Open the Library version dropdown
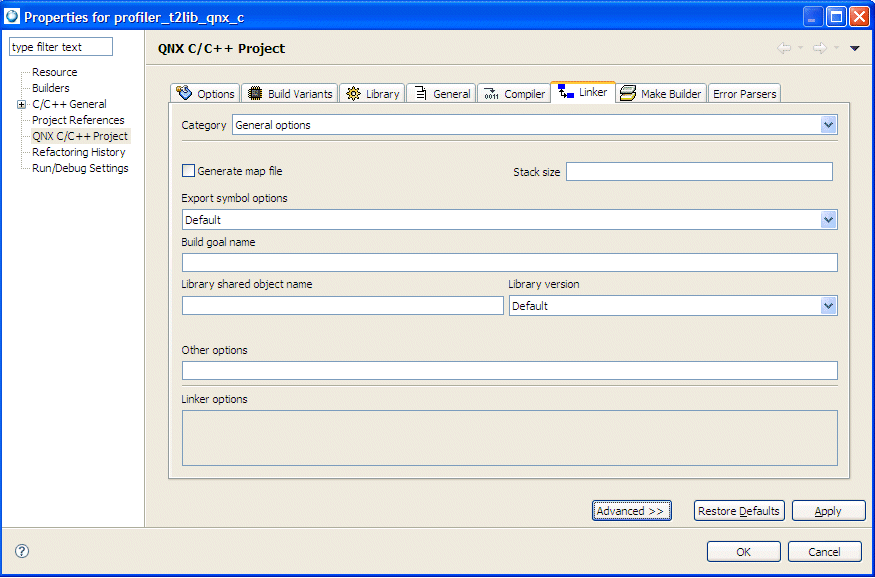 pos(828,306)
